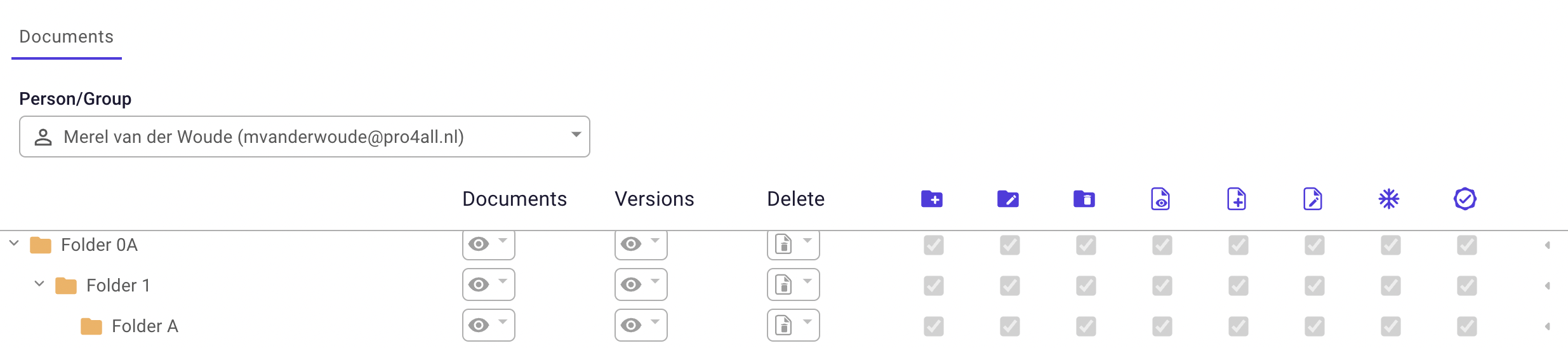Select Folder A in the tree
The image size is (1568, 348).
tap(145, 326)
